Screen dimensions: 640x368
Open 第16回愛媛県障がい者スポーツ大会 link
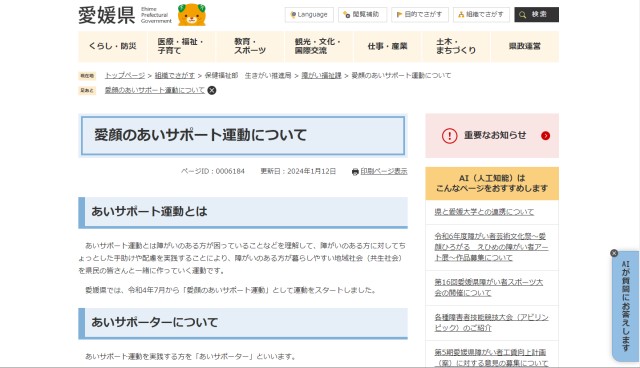489,287
